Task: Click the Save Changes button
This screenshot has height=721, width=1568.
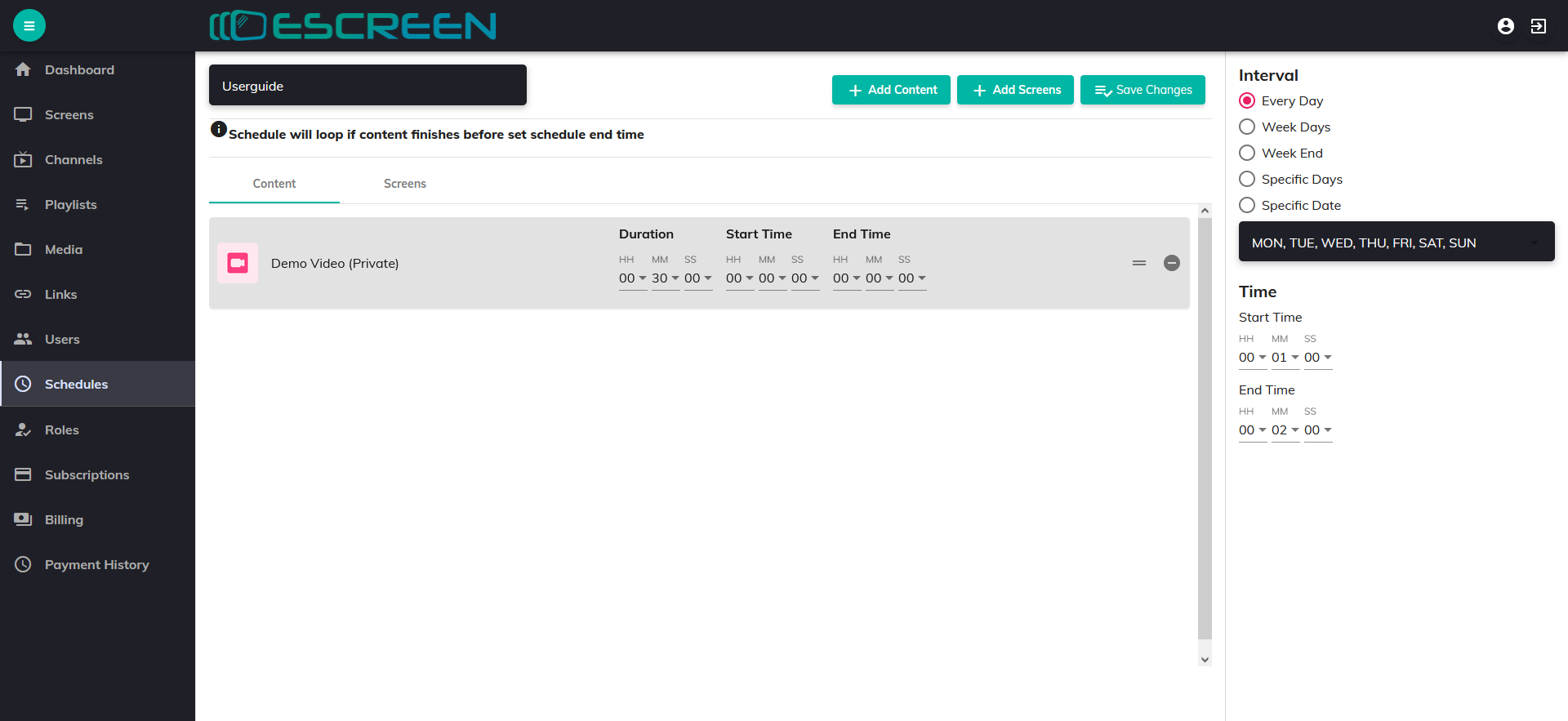Action: point(1143,90)
